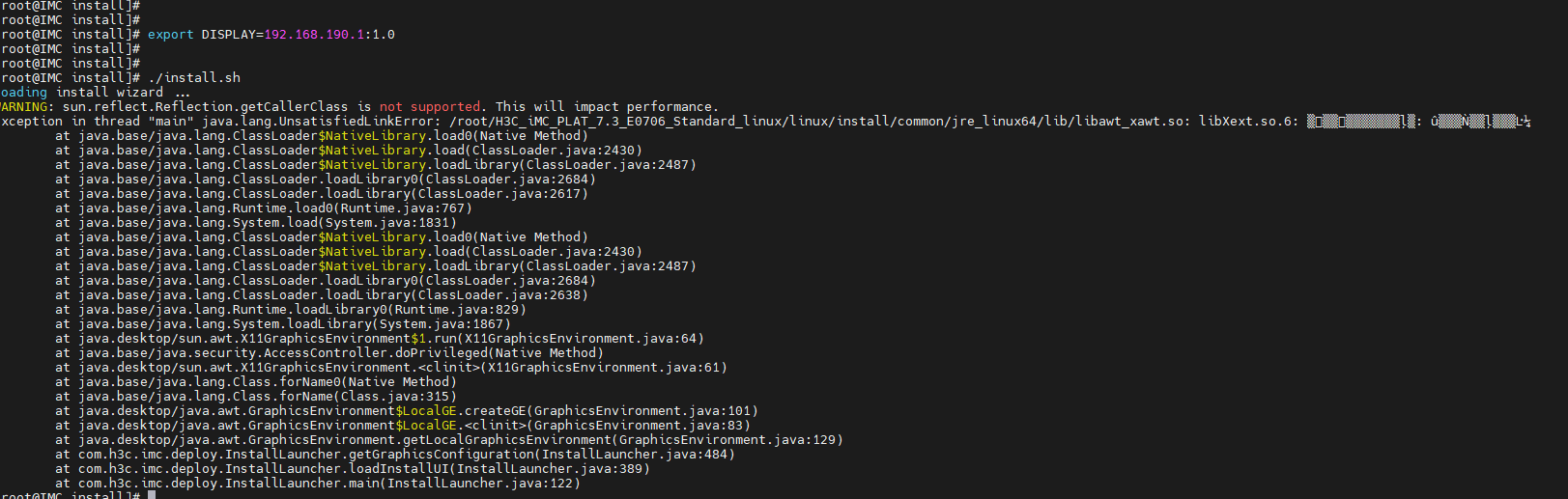Screen dimensions: 1568x499
Task: Click the AccessController.doPrivileged stack line
Action: (341, 353)
